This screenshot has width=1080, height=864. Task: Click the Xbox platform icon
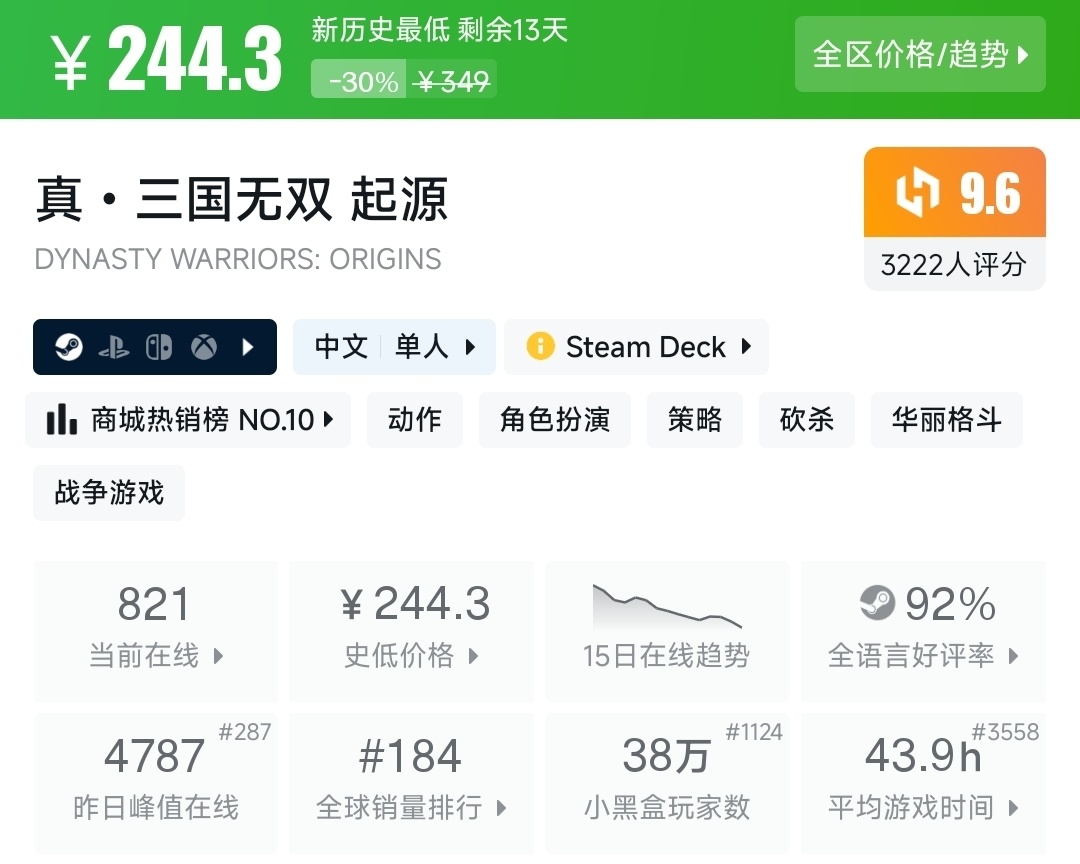[x=204, y=347]
